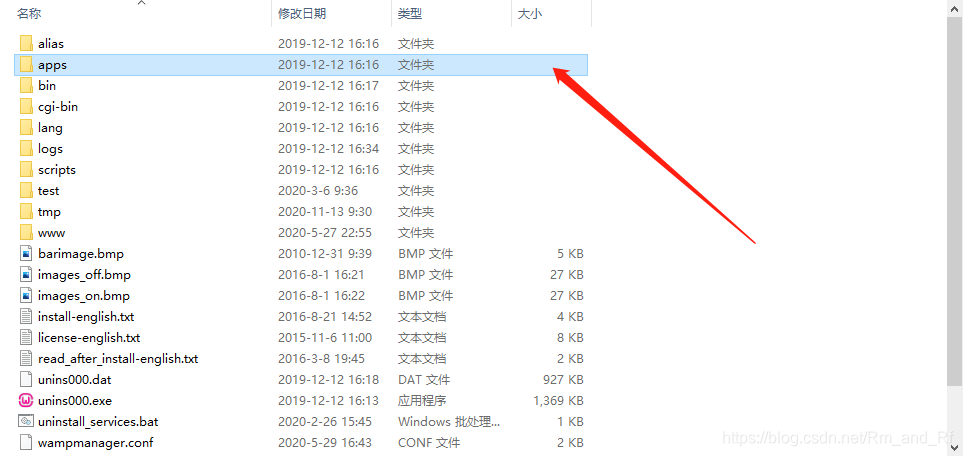This screenshot has width=963, height=456.
Task: Click the license-english.txt document icon
Action: tap(26, 337)
